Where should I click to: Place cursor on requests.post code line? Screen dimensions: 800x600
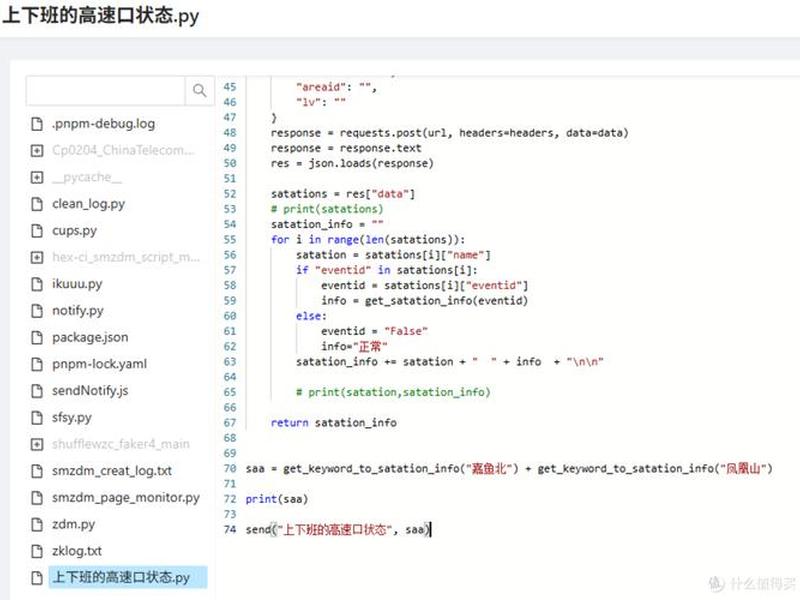tap(449, 133)
